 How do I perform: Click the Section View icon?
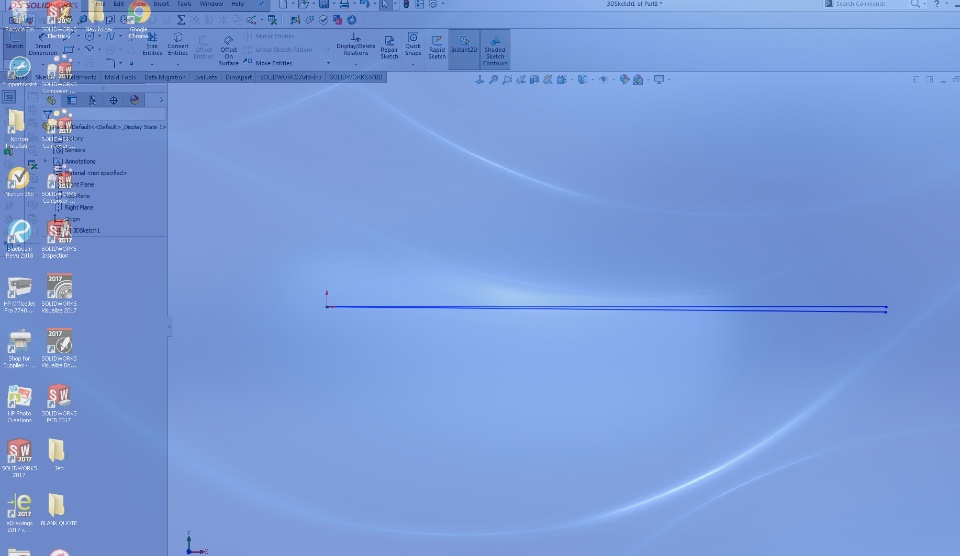[x=534, y=80]
